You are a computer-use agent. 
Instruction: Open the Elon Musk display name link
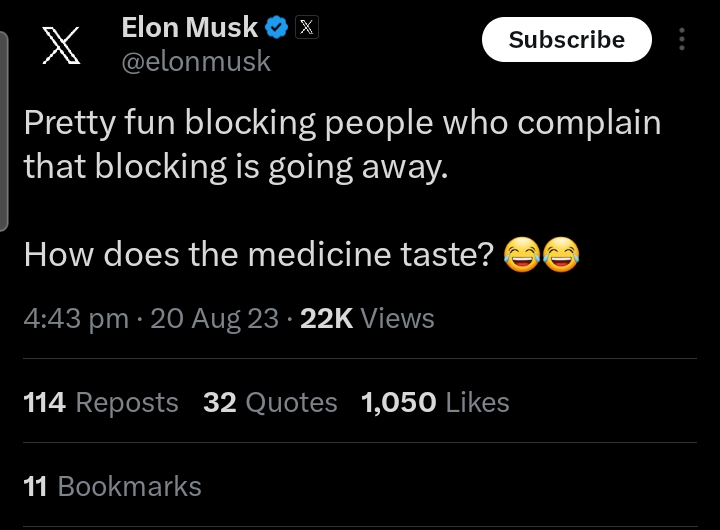pos(190,28)
